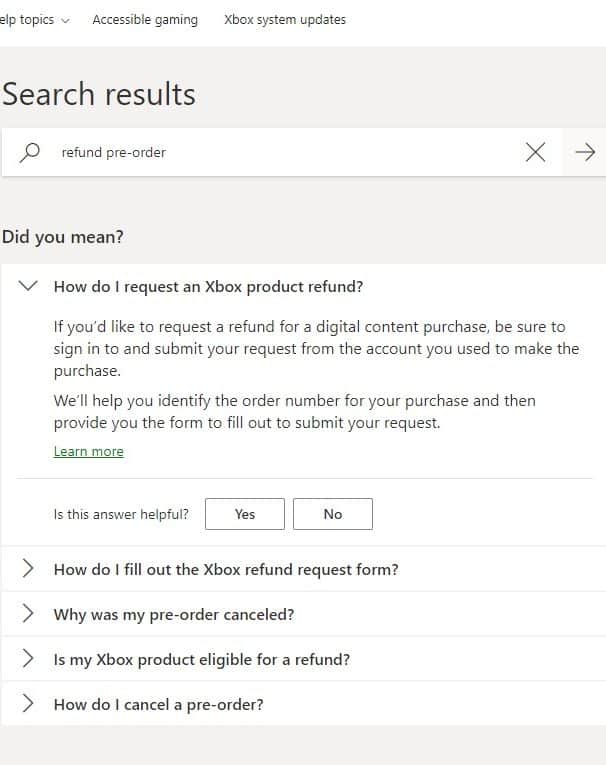Click the magnifying glass search icon

click(30, 152)
